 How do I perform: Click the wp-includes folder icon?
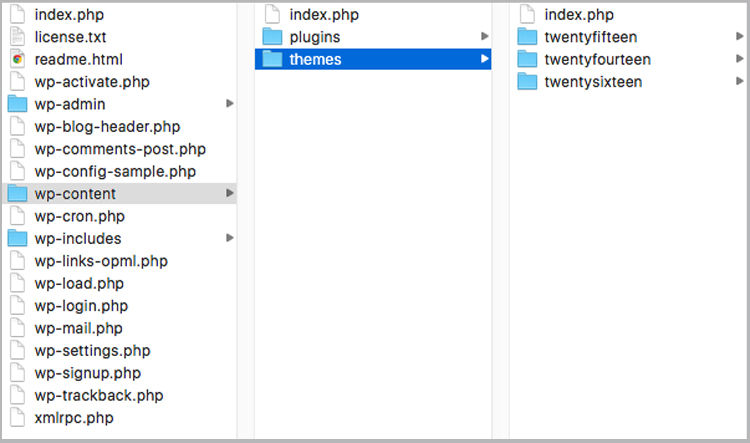[18, 238]
